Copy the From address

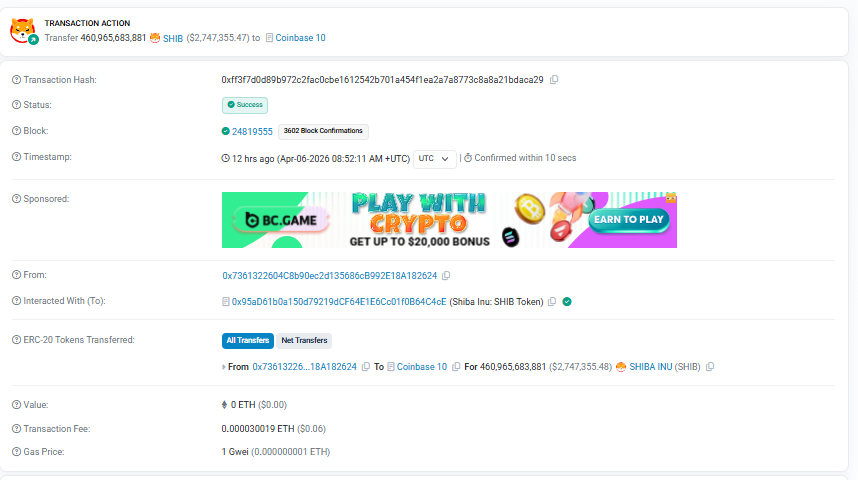pos(446,276)
